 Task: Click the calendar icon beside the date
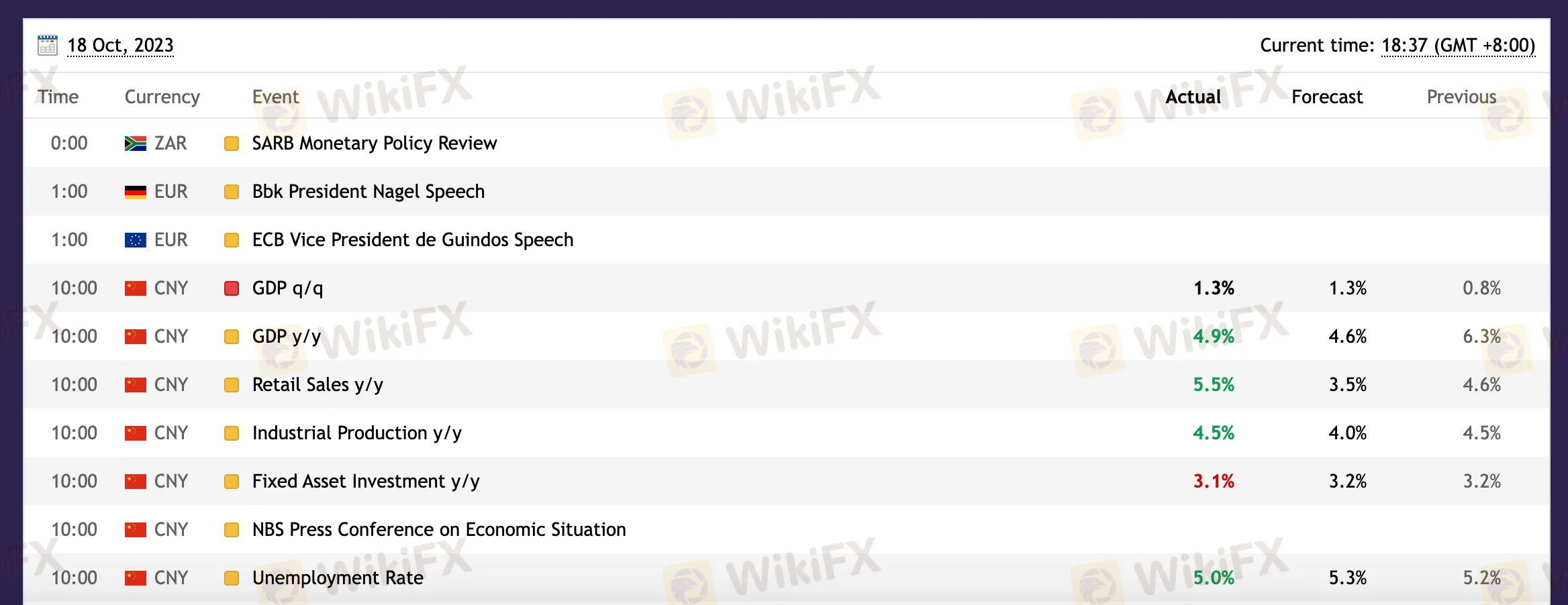pos(48,45)
